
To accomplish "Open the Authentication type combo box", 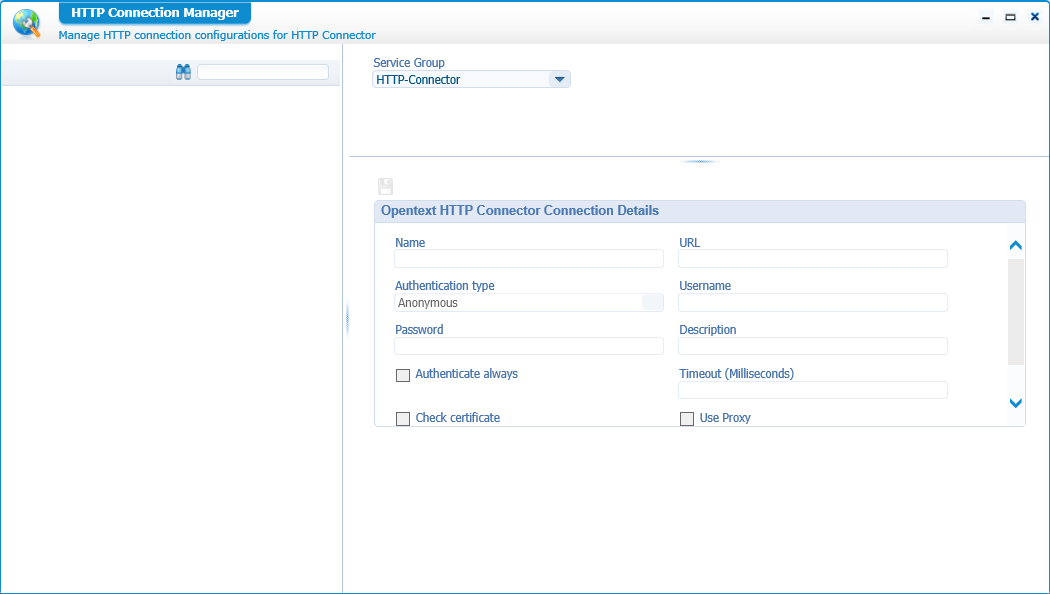I will point(529,303).
